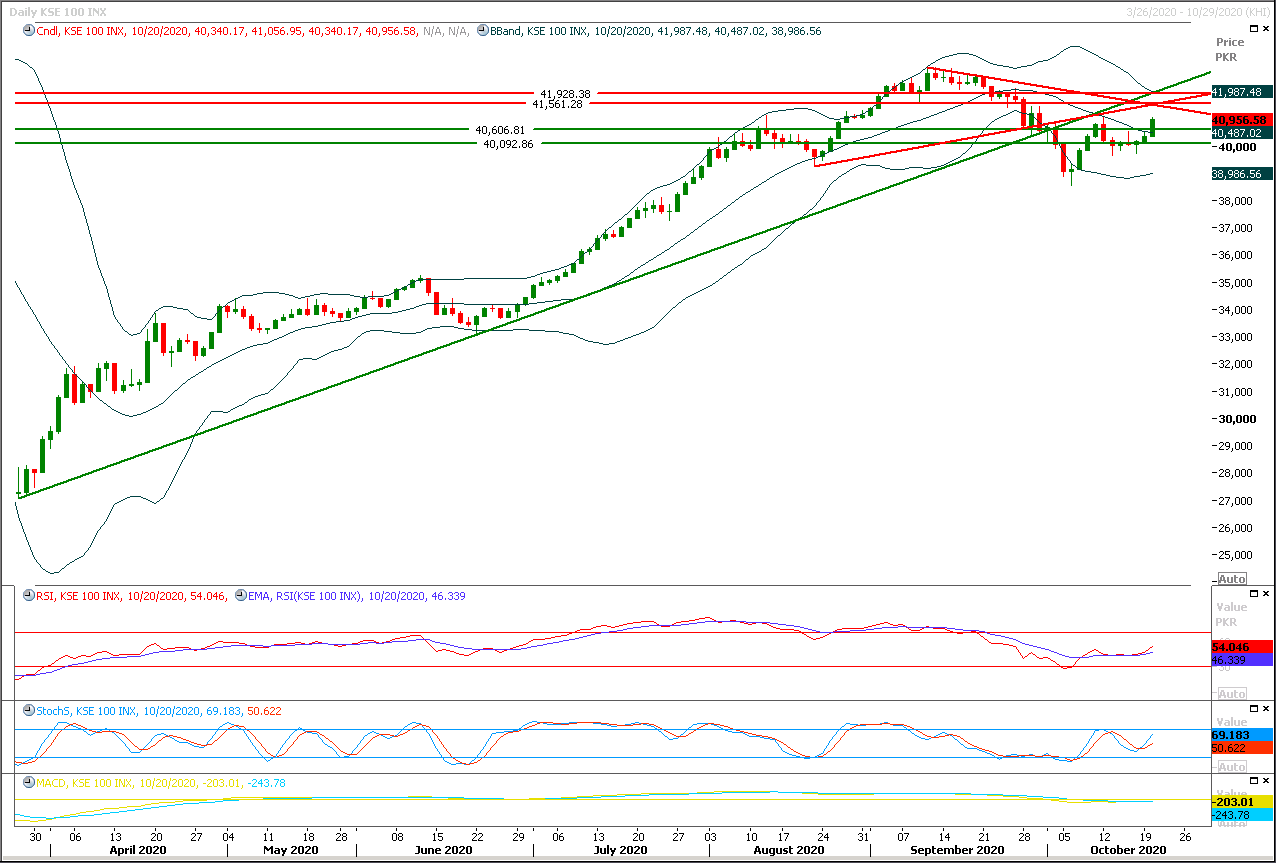Click the 50.622 StochS signal value tag
1276x863 pixels.
(x=1241, y=747)
